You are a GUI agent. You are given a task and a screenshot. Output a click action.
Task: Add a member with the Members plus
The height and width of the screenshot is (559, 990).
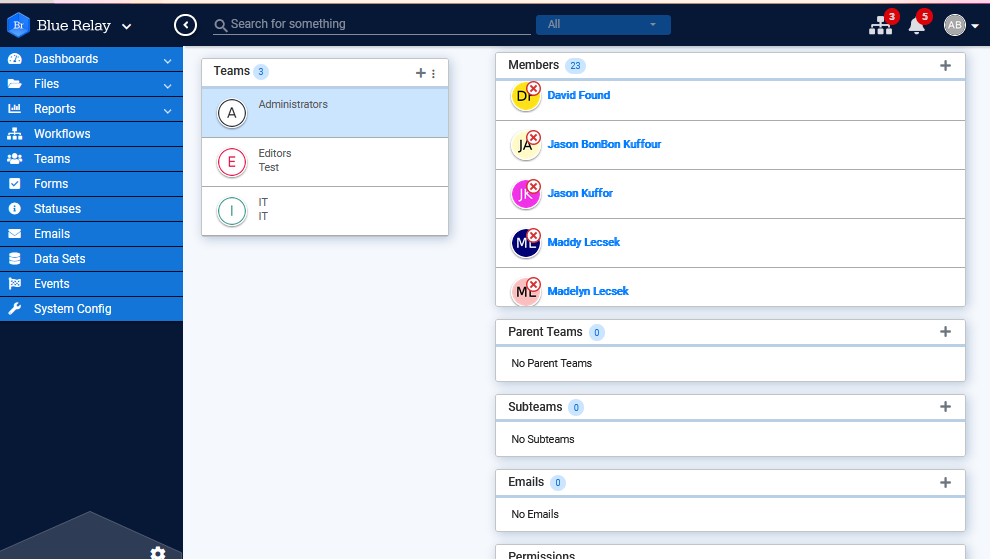[x=945, y=66]
